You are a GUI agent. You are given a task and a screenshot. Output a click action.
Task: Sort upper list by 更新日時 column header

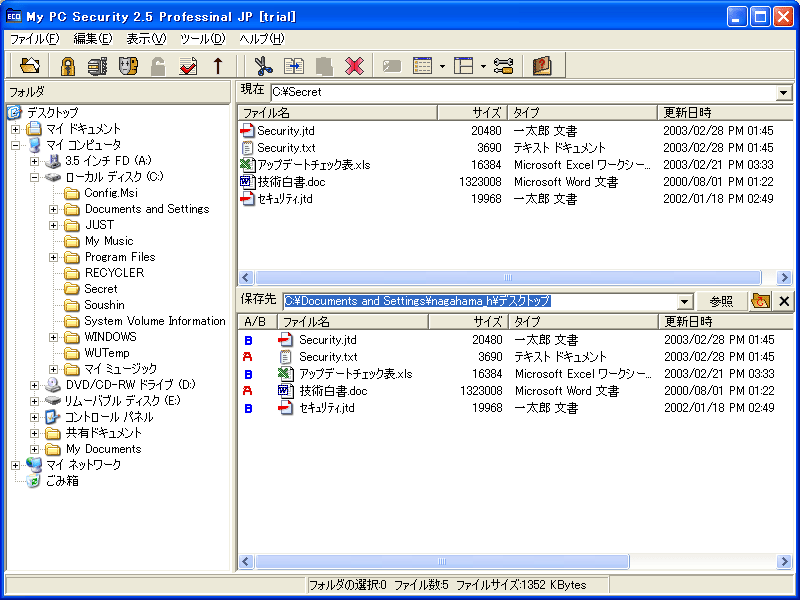click(726, 112)
